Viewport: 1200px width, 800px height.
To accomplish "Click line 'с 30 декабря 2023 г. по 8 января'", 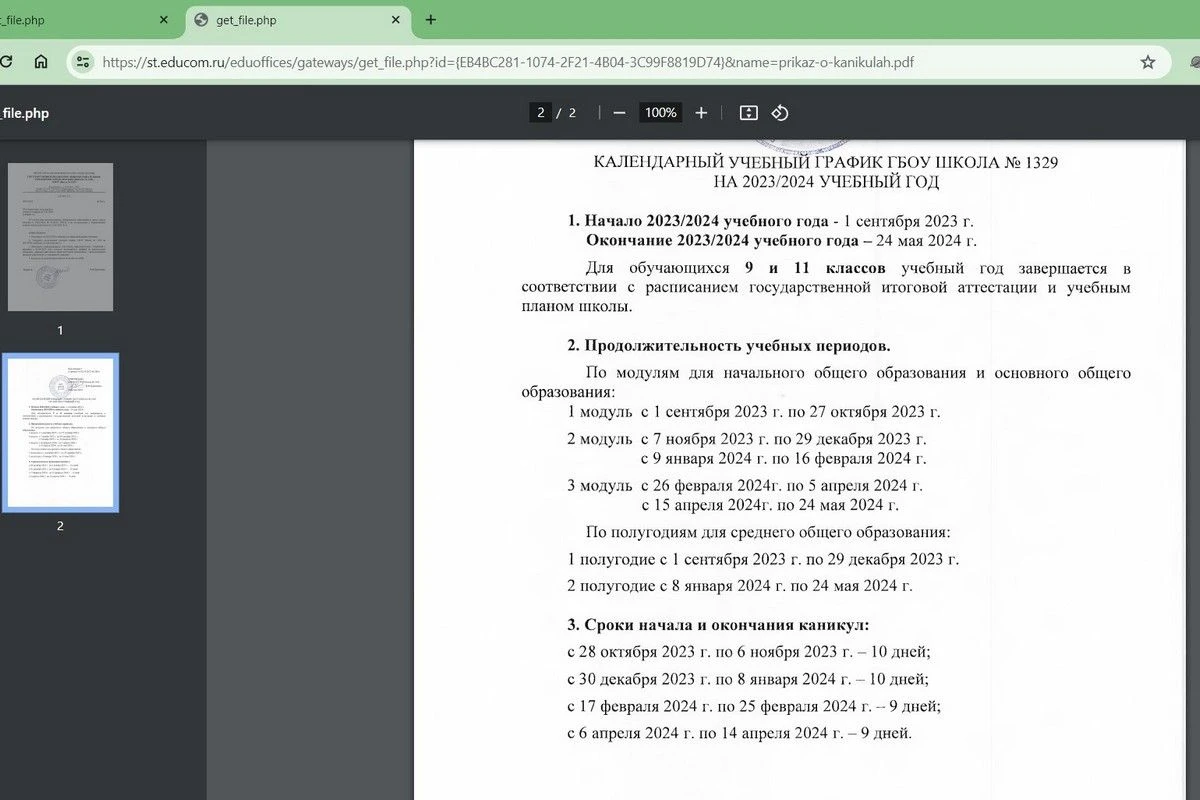I will click(748, 679).
